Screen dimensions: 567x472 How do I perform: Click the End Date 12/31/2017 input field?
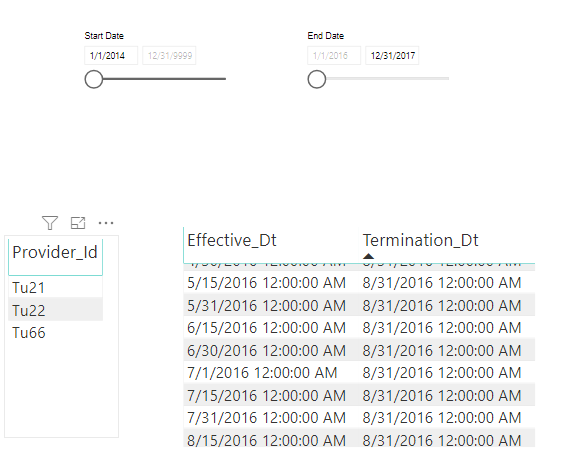tap(392, 56)
